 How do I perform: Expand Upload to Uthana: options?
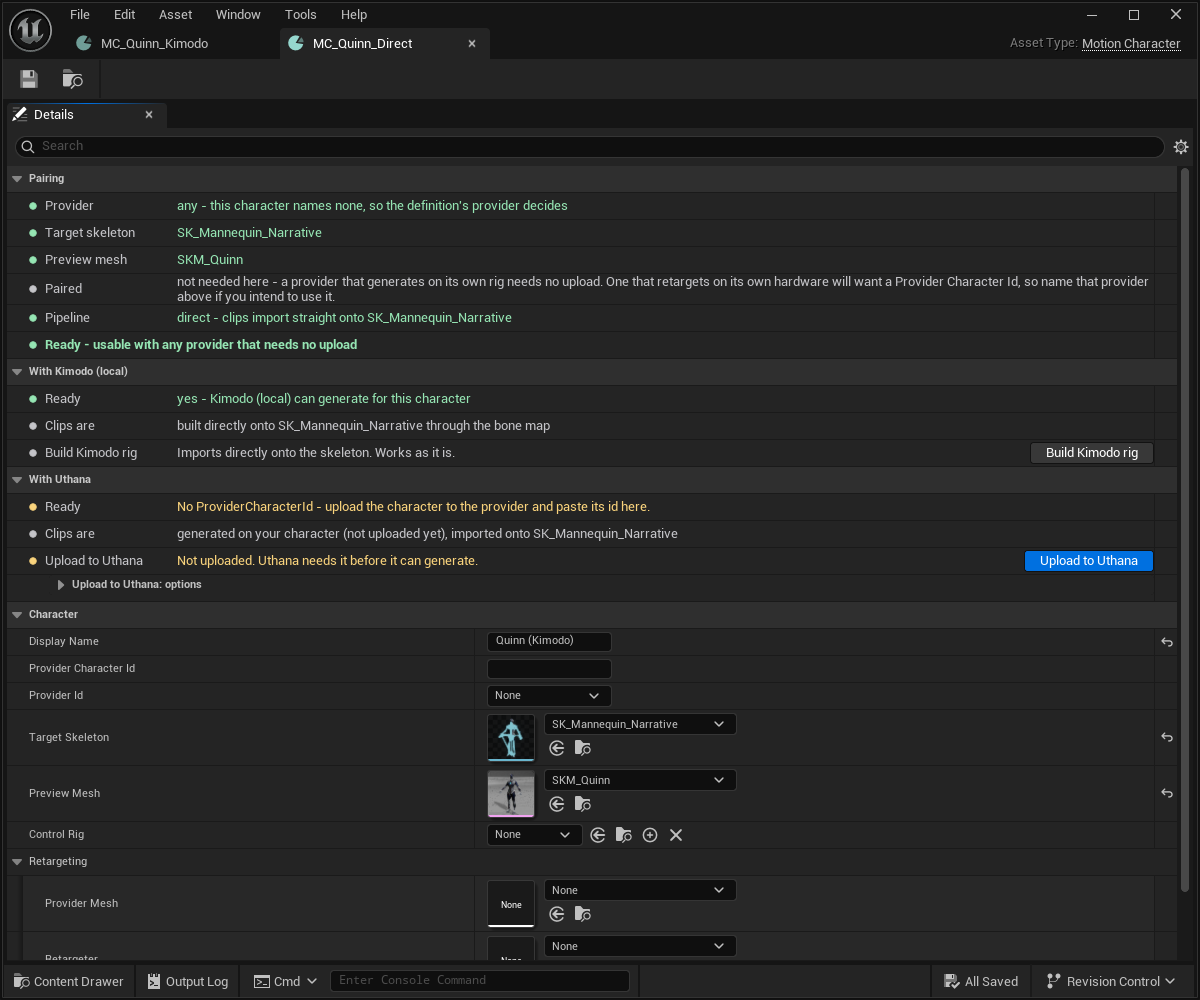[x=62, y=585]
